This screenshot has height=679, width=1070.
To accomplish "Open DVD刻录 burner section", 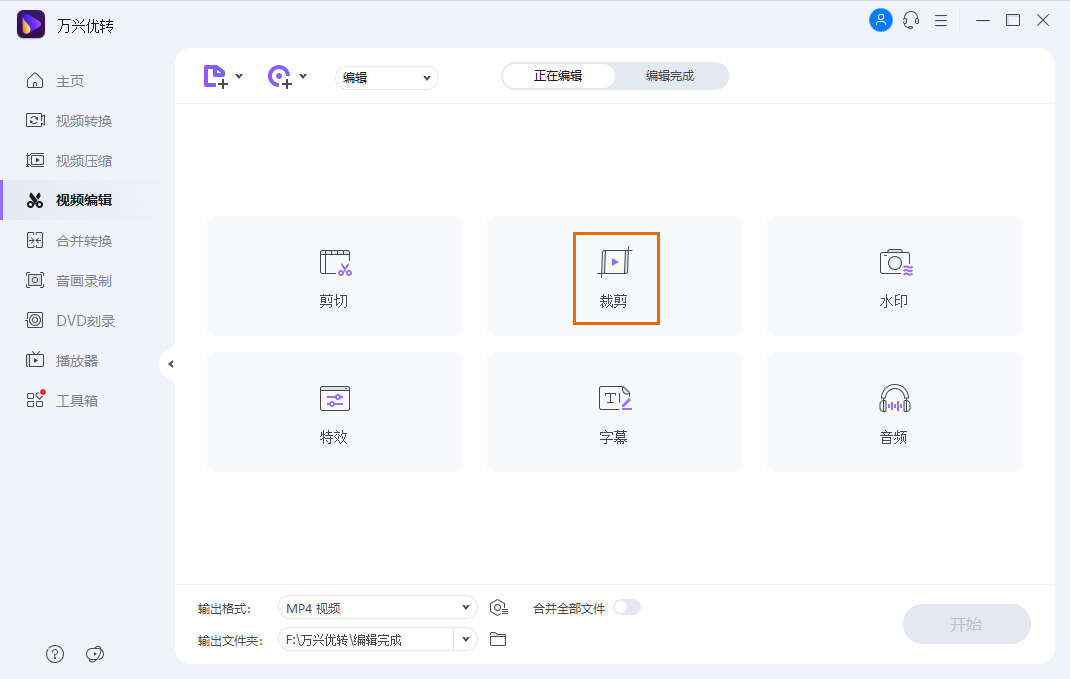I will 70,320.
